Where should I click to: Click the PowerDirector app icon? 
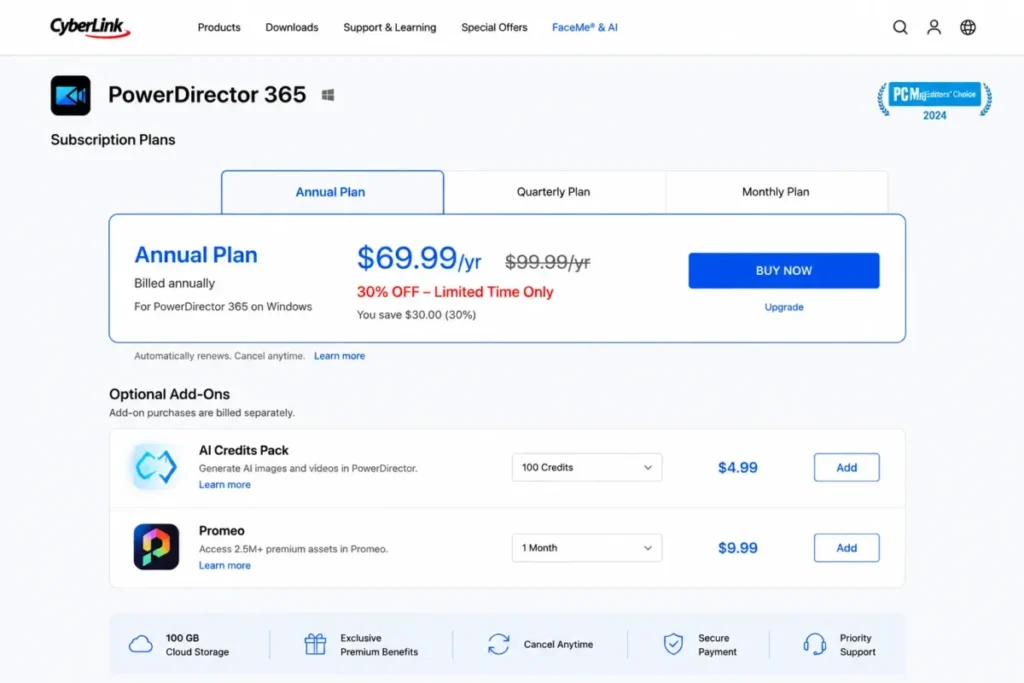coord(71,95)
